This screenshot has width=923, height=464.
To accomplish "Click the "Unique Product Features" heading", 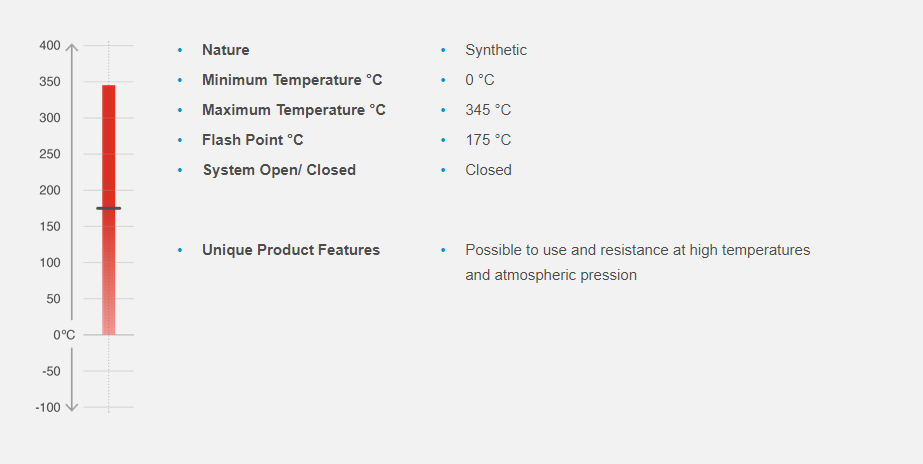I will (291, 250).
